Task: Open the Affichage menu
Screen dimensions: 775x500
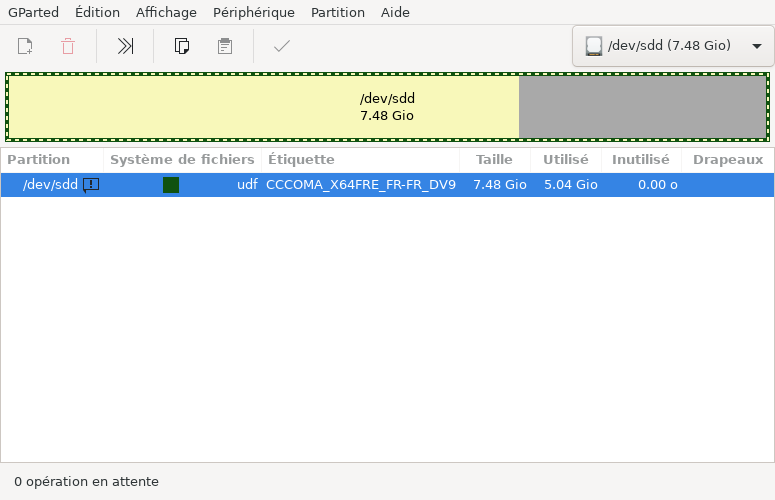Action: (x=166, y=12)
